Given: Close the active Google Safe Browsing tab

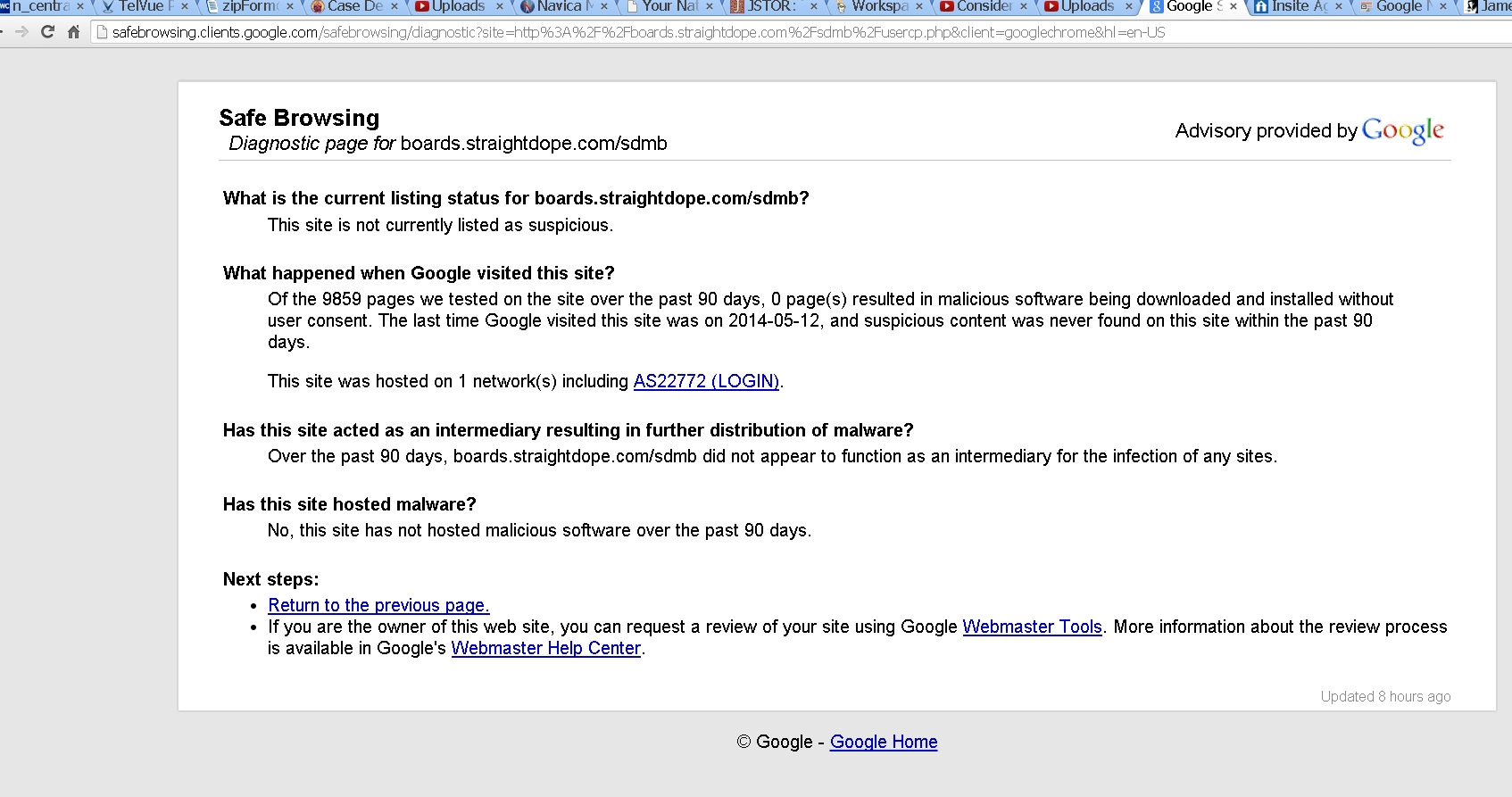Looking at the screenshot, I should [x=1234, y=6].
